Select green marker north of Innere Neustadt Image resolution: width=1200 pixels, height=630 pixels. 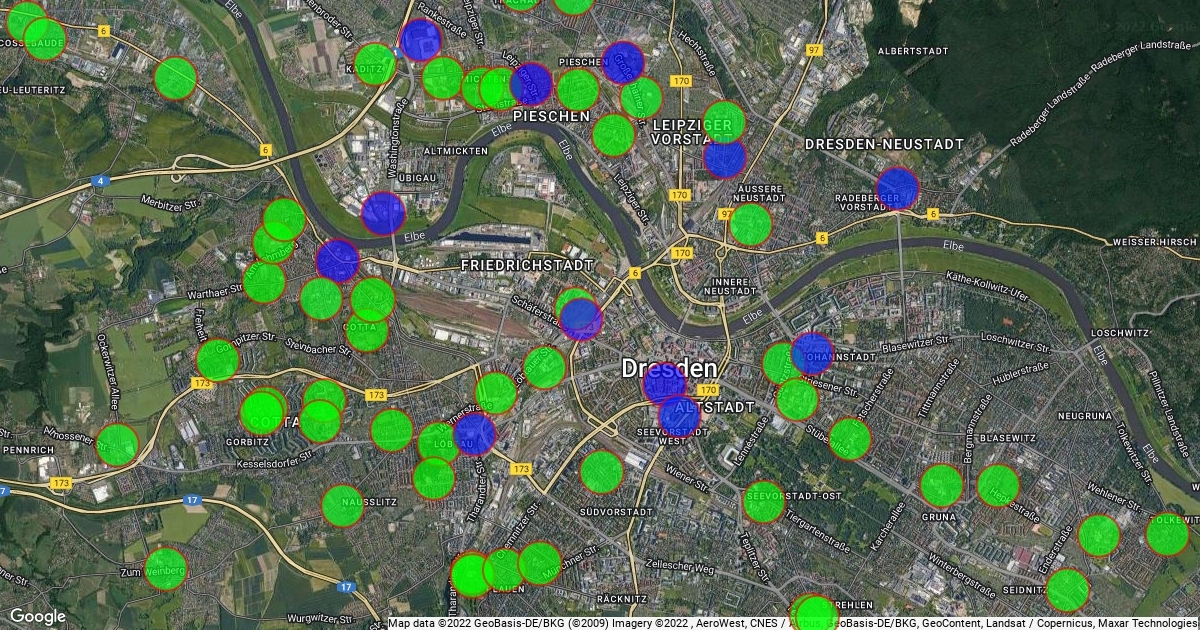pyautogui.click(x=750, y=224)
